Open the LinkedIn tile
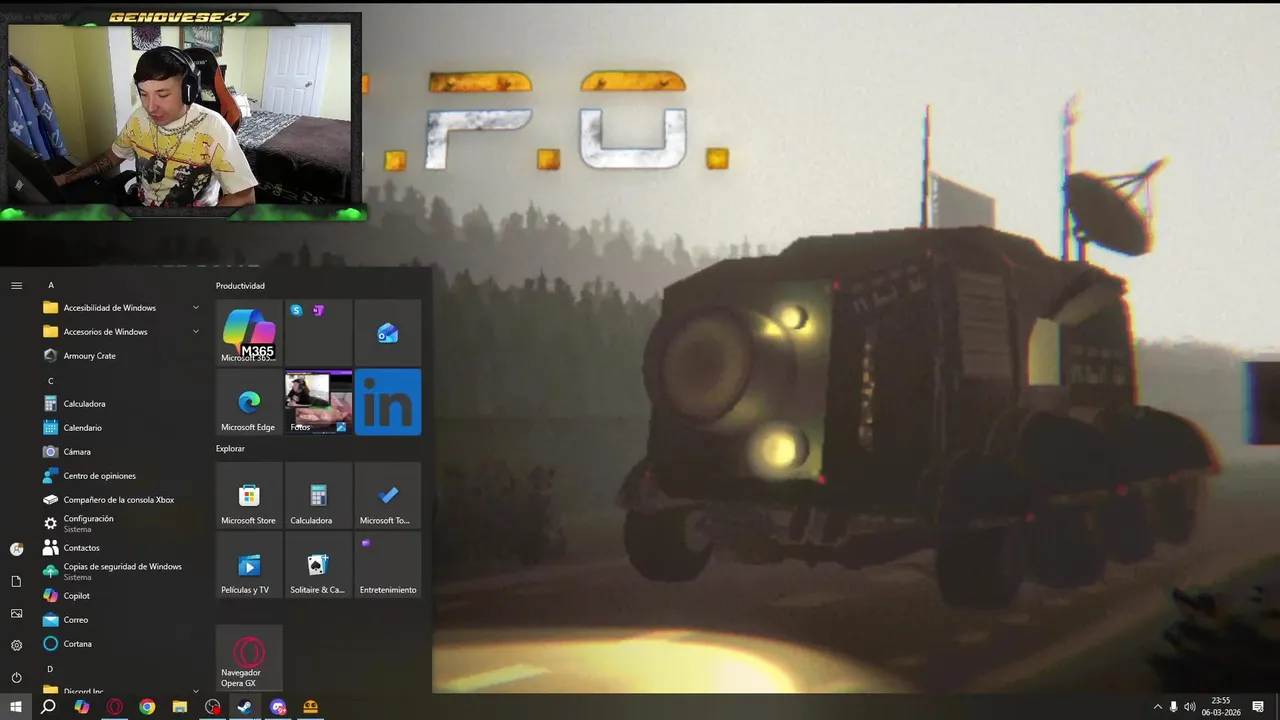The height and width of the screenshot is (720, 1280). tap(388, 402)
